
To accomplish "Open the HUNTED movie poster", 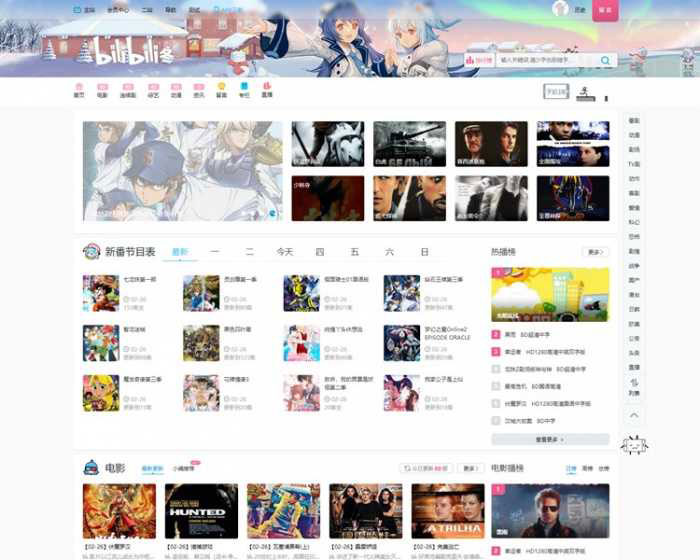I will point(201,511).
